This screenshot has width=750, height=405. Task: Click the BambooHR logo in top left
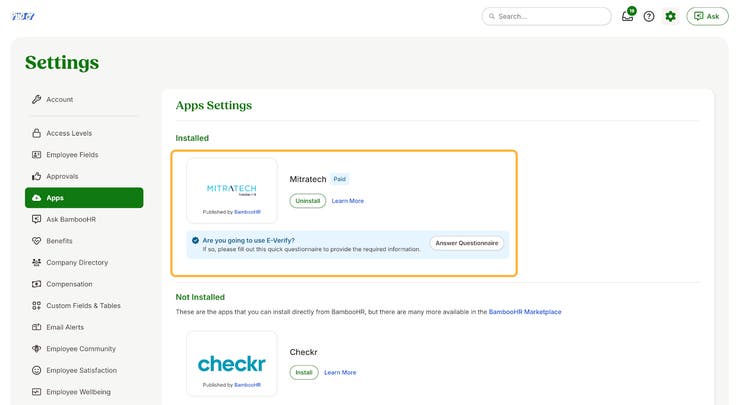(23, 16)
